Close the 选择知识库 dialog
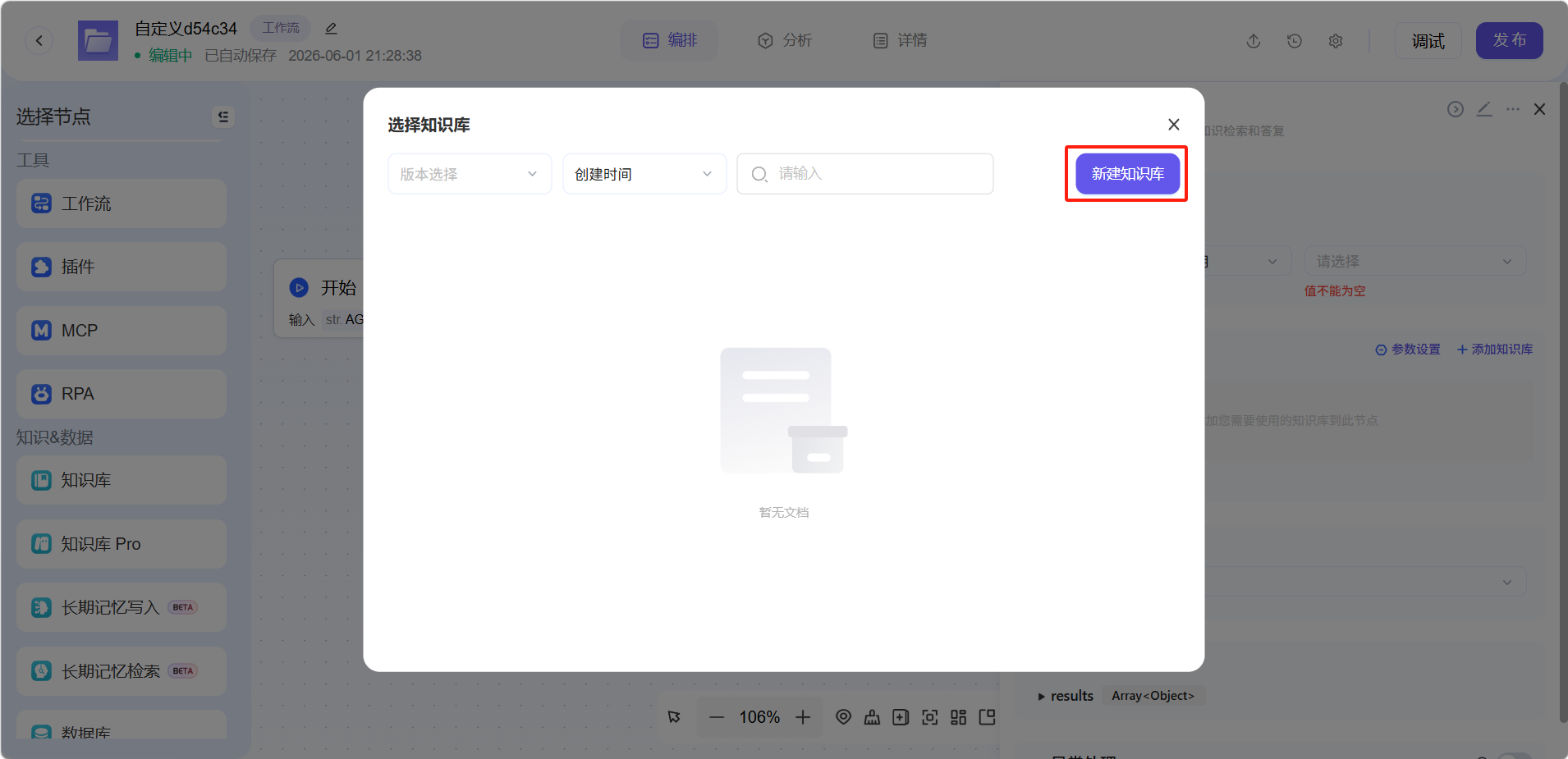This screenshot has height=759, width=1568. (1174, 124)
